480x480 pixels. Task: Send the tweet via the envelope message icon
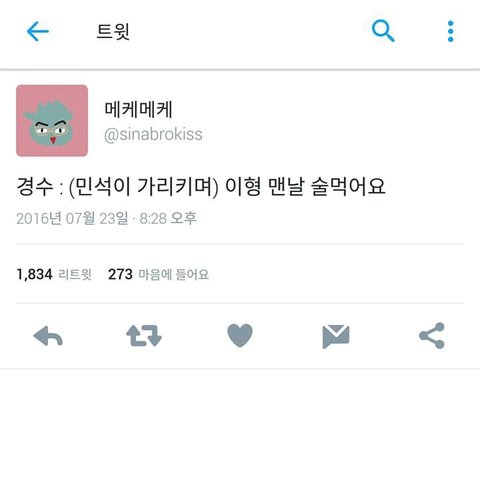tap(336, 336)
